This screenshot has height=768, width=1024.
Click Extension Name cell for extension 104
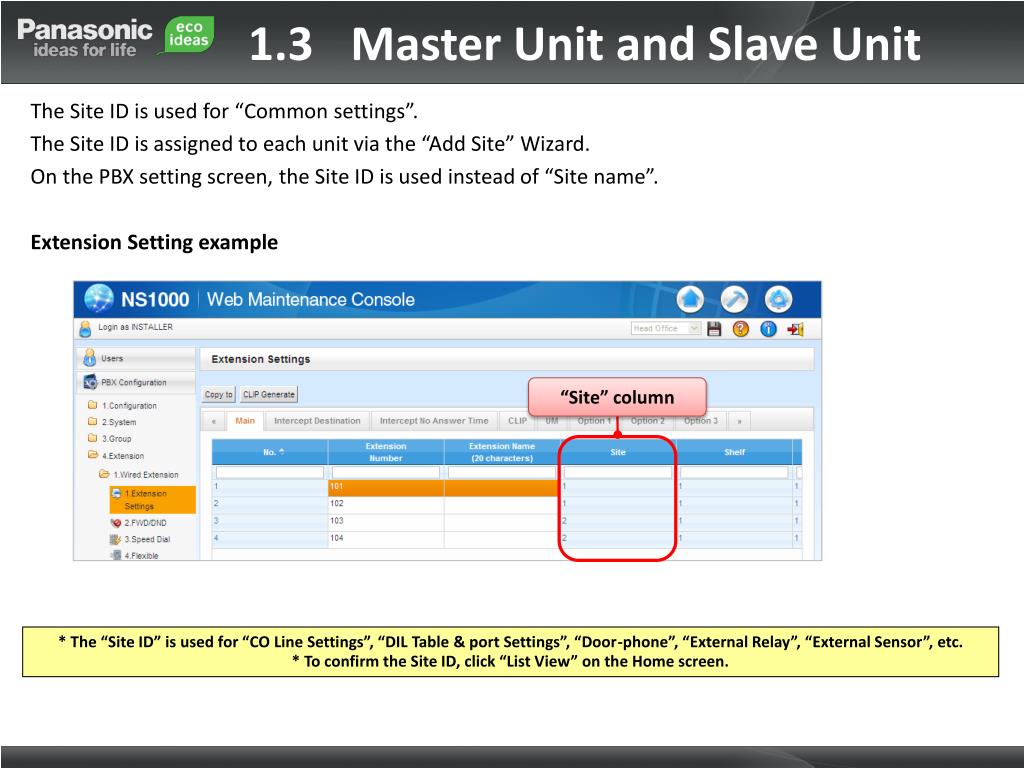pos(502,539)
